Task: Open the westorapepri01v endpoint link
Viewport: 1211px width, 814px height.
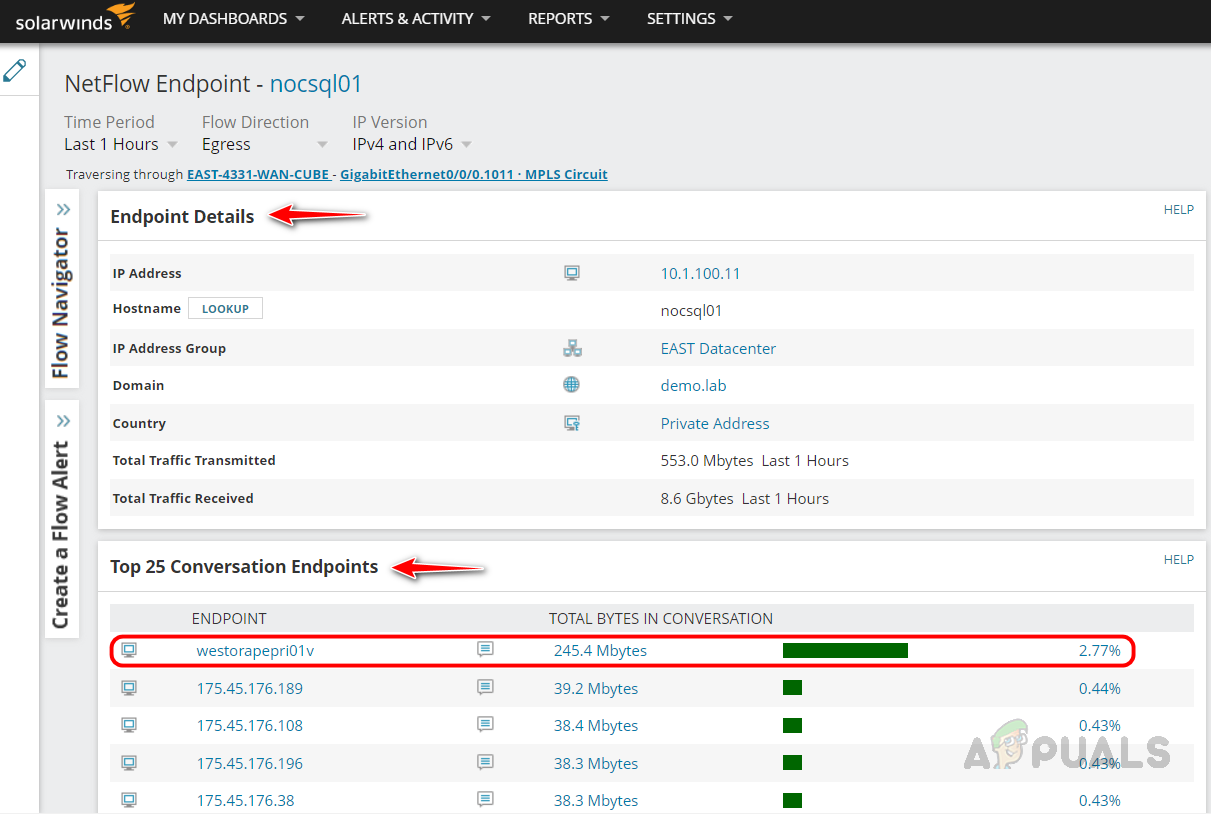Action: tap(255, 650)
